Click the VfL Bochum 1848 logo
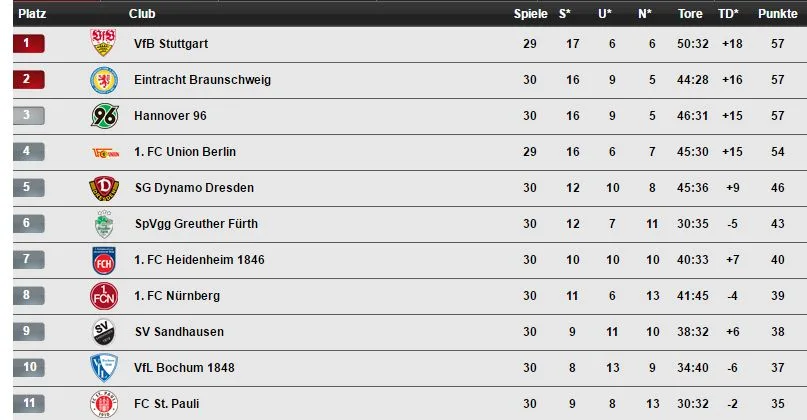This screenshot has height=420, width=807. click(104, 368)
